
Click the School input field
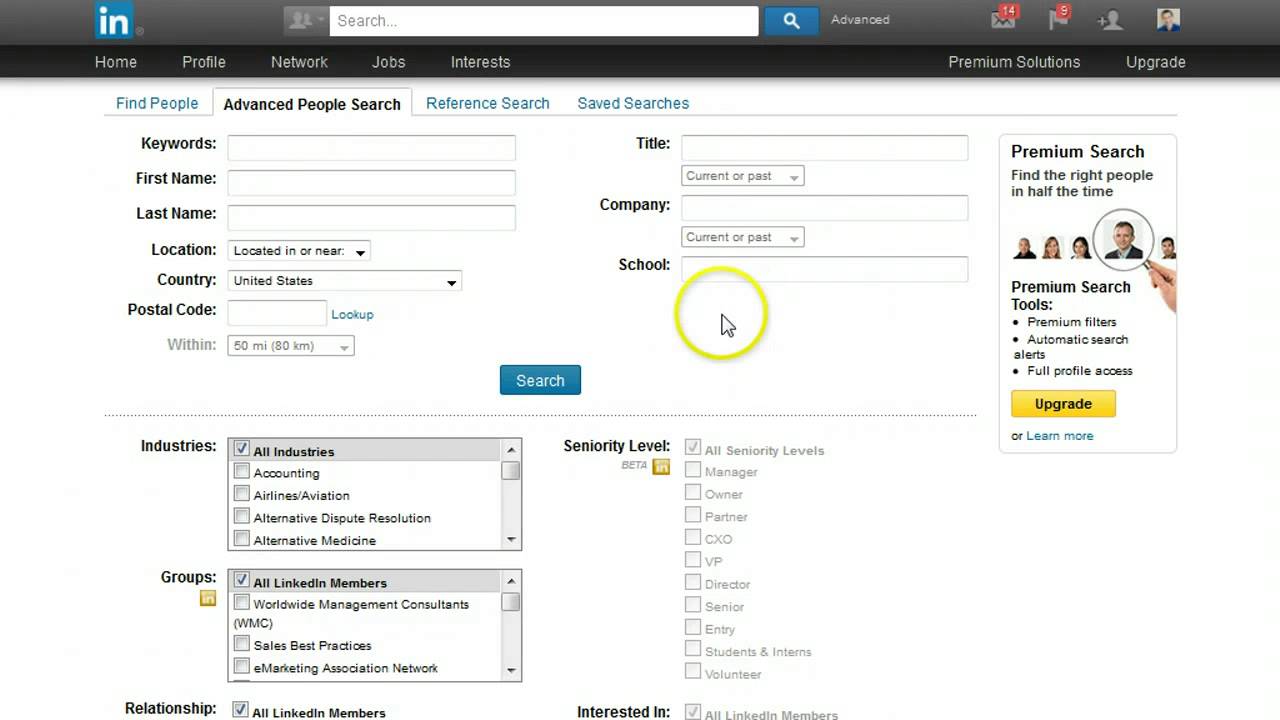825,269
